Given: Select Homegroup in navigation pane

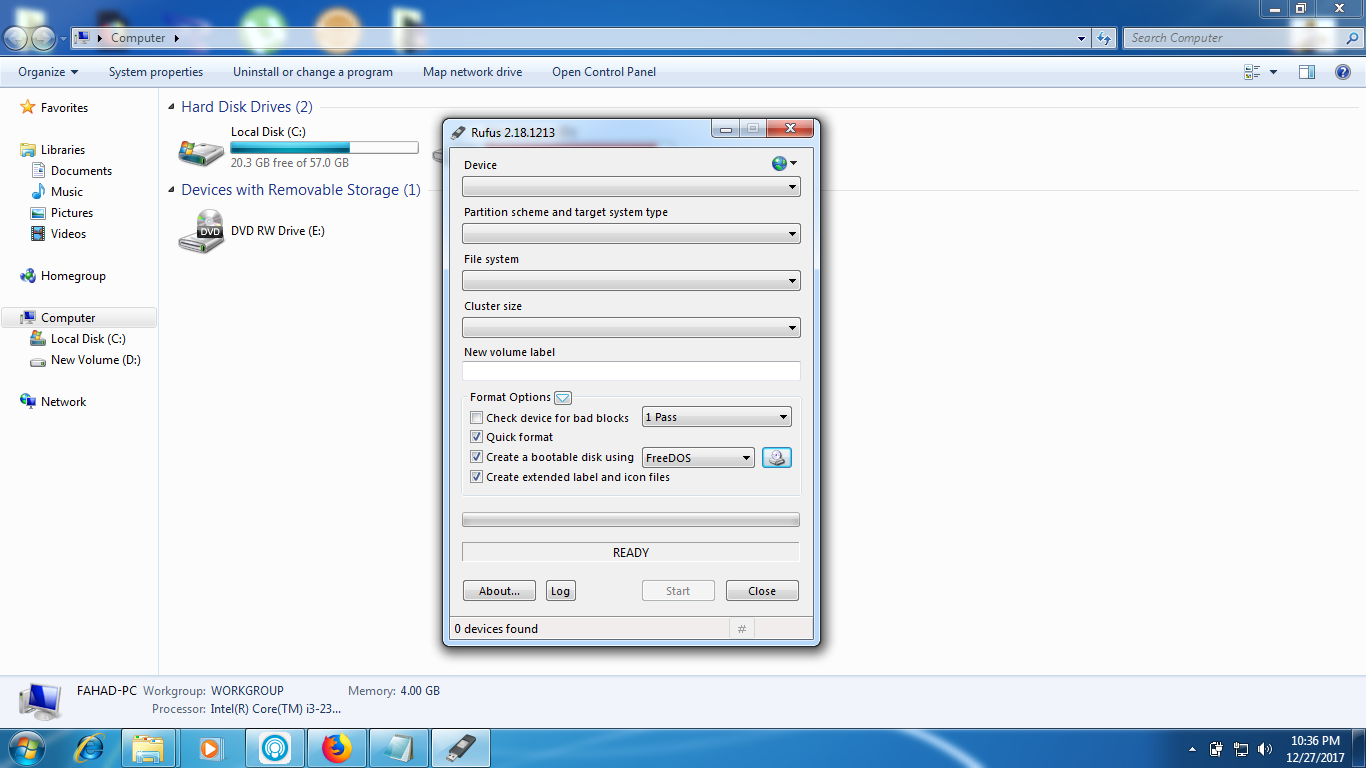Looking at the screenshot, I should [x=73, y=276].
